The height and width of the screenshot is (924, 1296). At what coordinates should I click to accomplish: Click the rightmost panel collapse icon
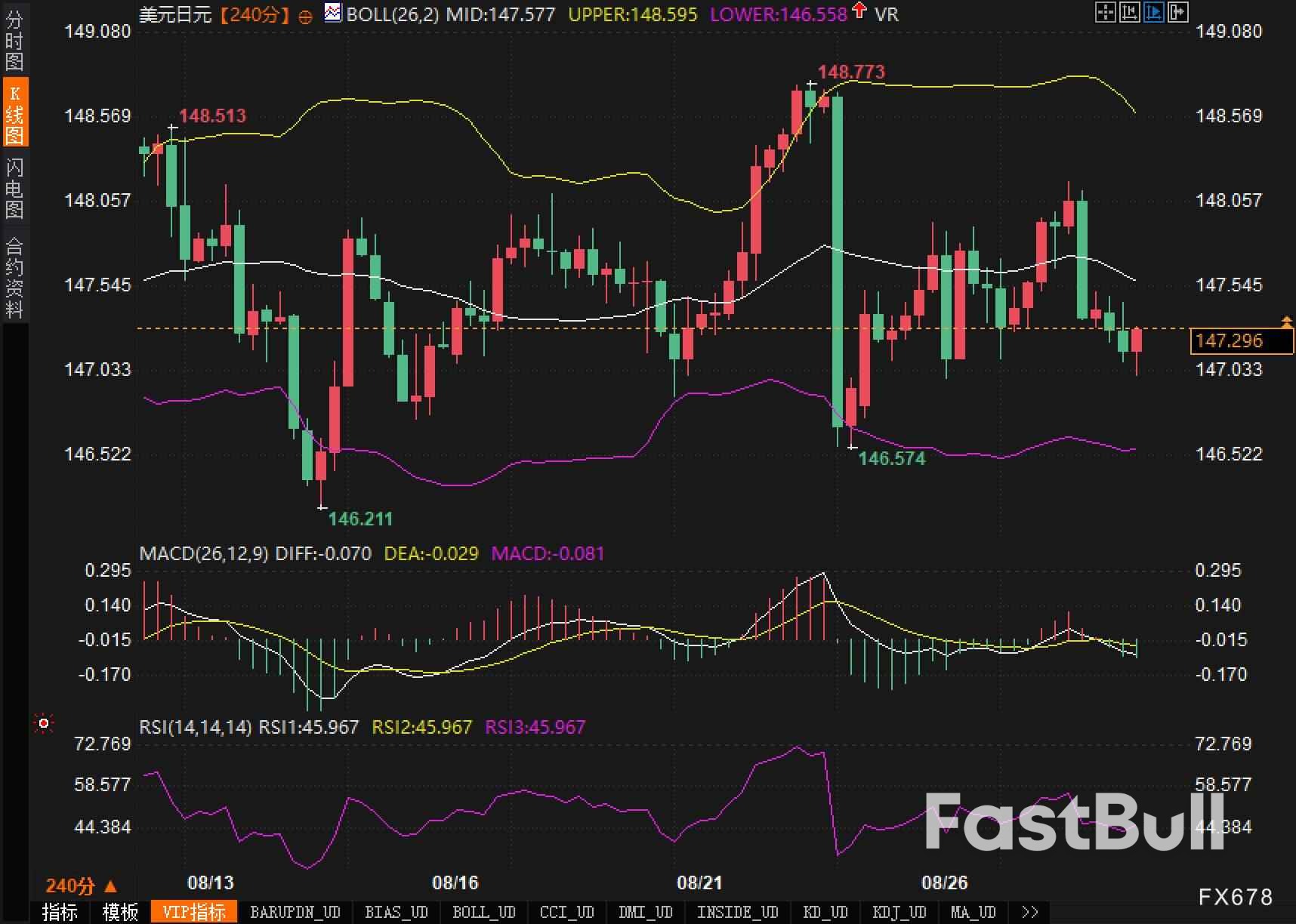1177,12
